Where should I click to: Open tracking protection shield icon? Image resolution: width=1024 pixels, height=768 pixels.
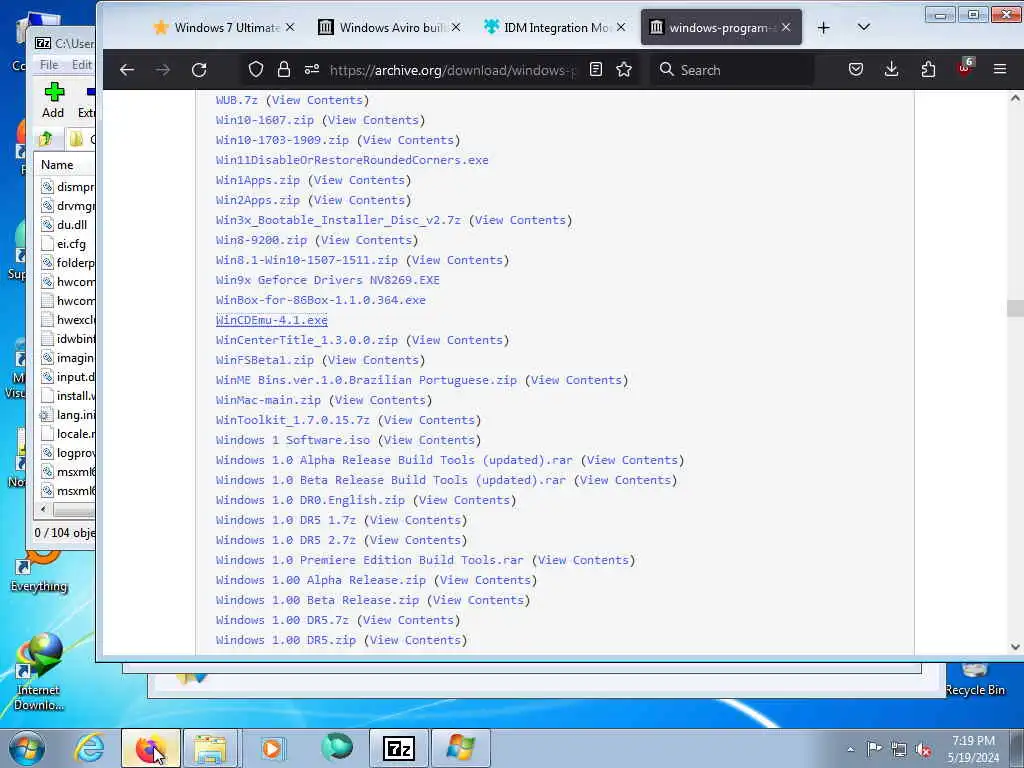pos(256,69)
